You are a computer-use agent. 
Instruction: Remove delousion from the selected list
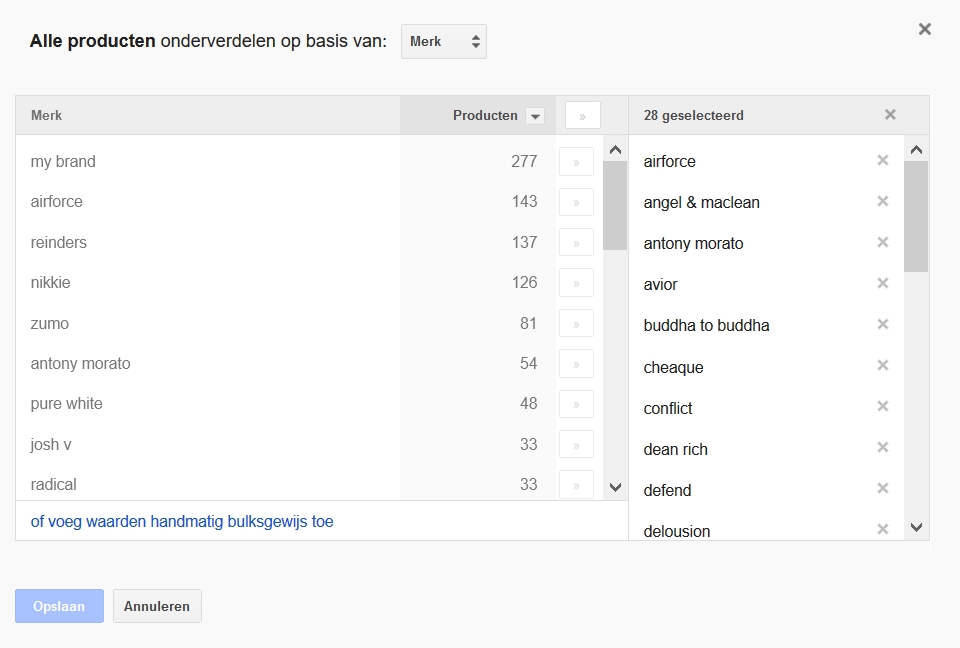tap(882, 529)
